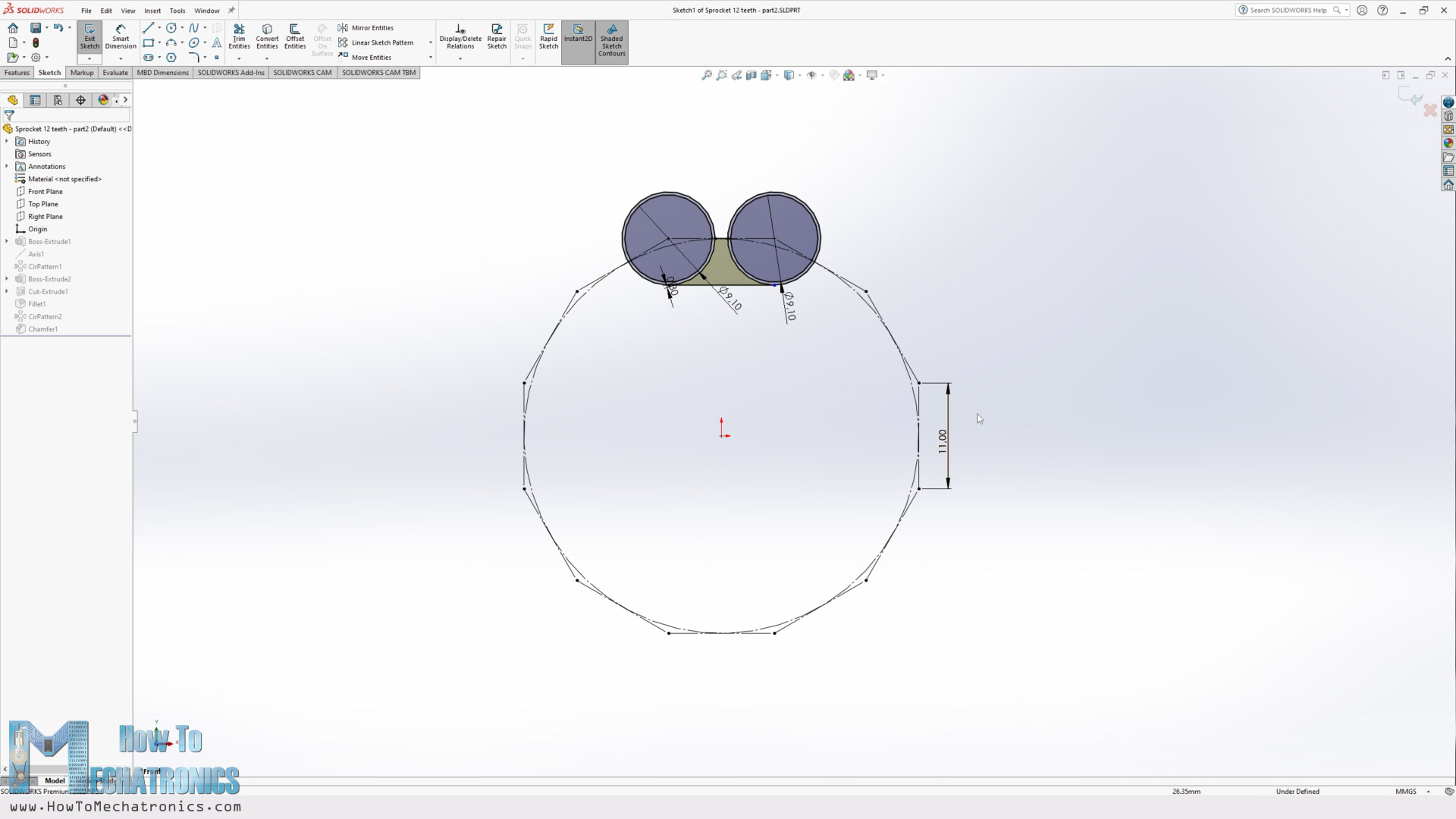Open the DisplayManager color sphere tab

(103, 100)
